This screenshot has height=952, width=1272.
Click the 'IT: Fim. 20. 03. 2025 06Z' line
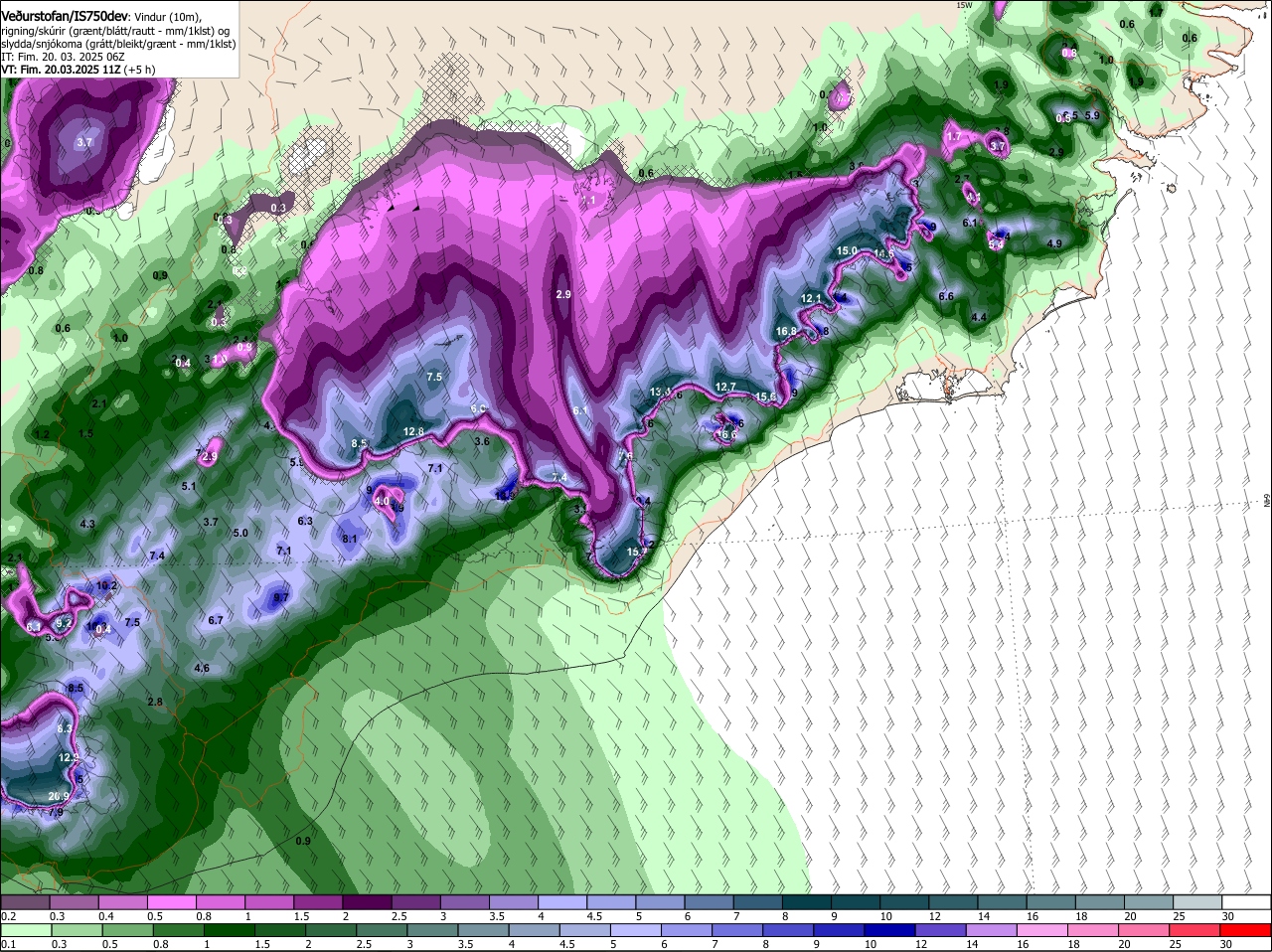[62, 58]
